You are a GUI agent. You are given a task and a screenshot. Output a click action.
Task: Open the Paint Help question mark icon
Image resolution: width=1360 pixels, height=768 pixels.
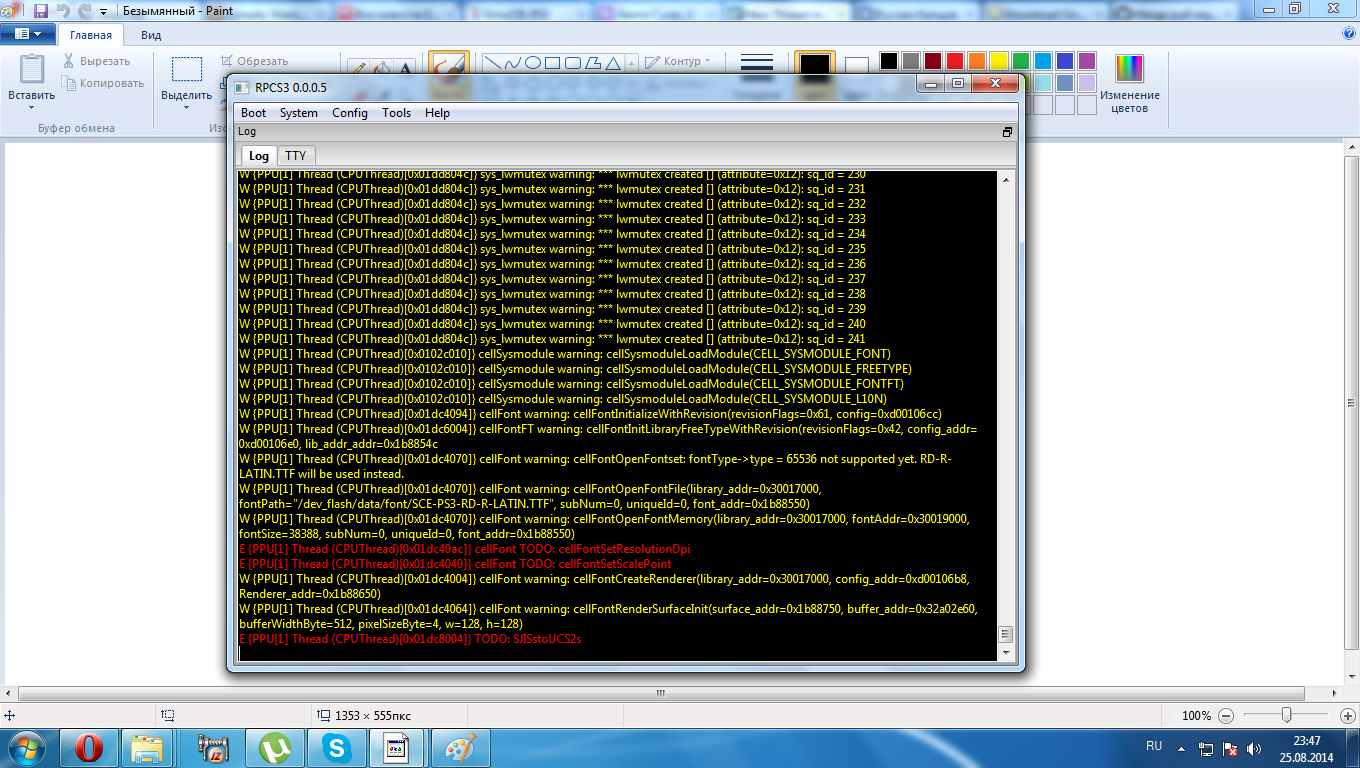pos(1349,33)
